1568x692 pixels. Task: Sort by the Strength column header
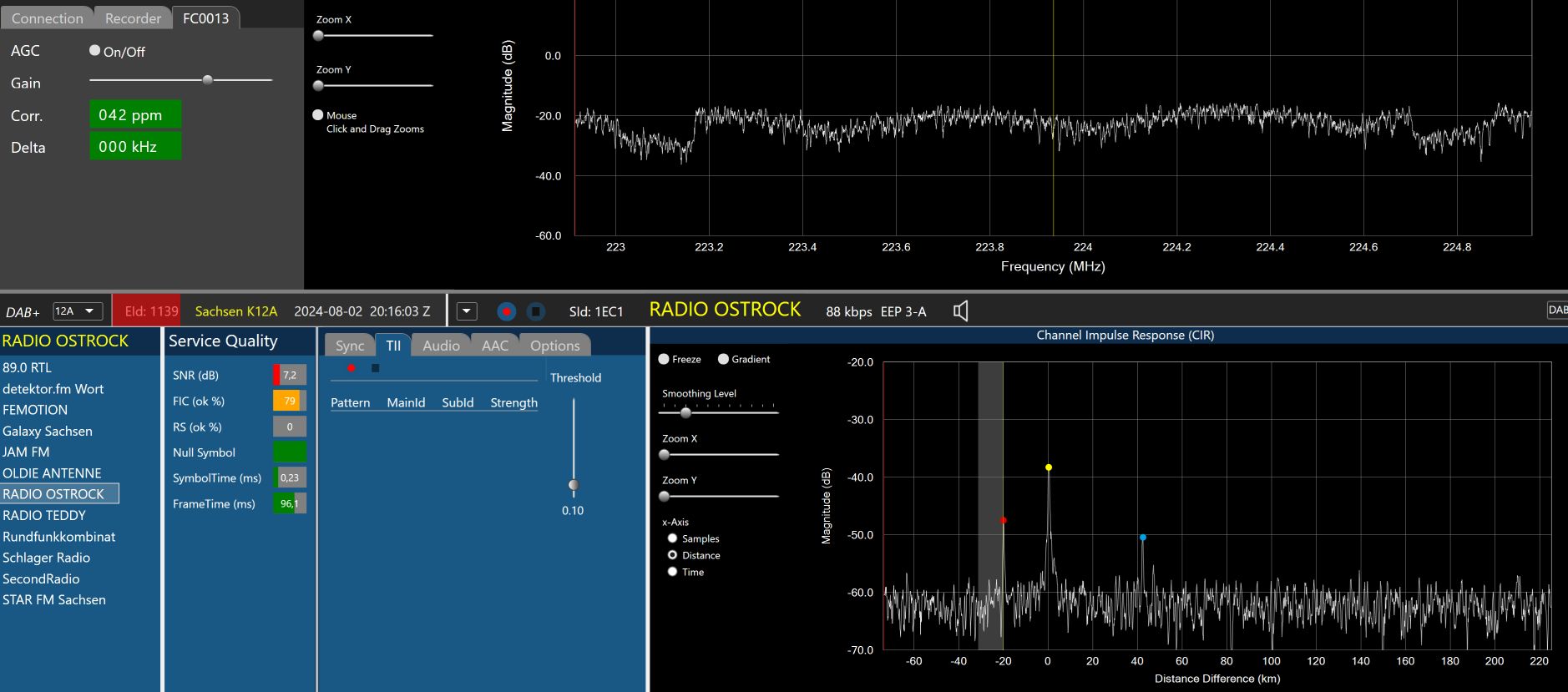[513, 402]
